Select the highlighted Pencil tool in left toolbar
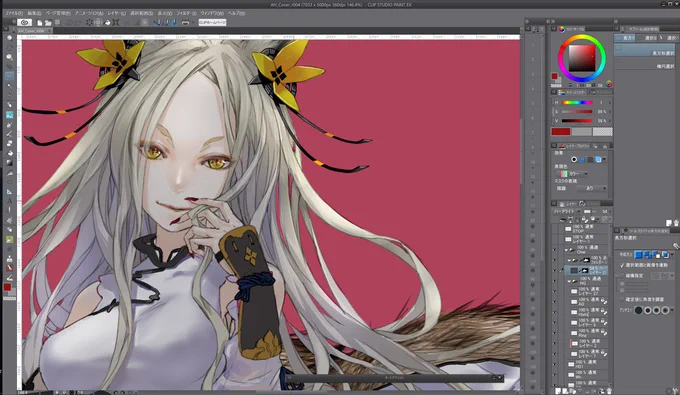 10,115
